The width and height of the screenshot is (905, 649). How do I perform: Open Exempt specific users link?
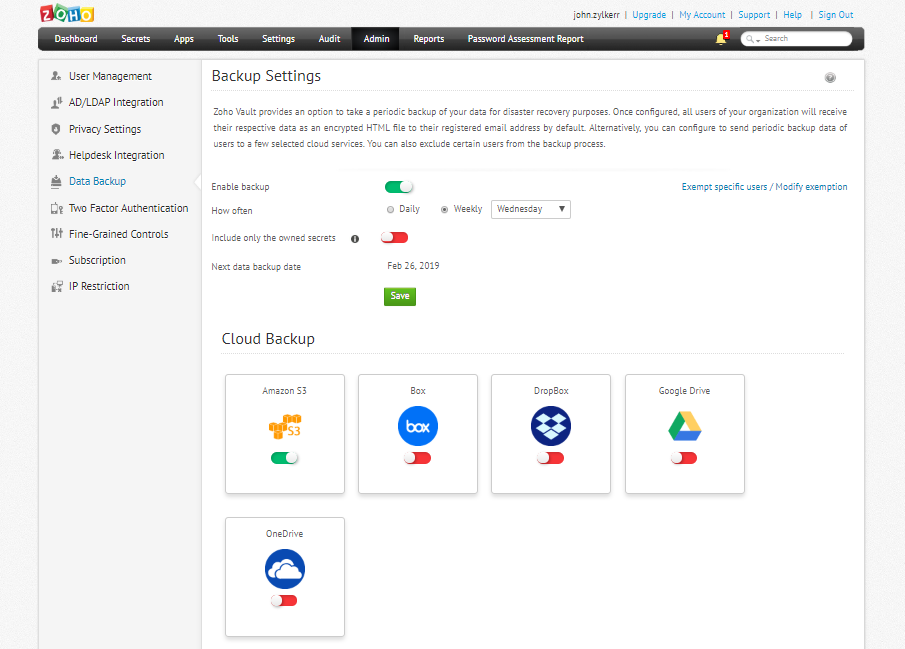point(765,187)
